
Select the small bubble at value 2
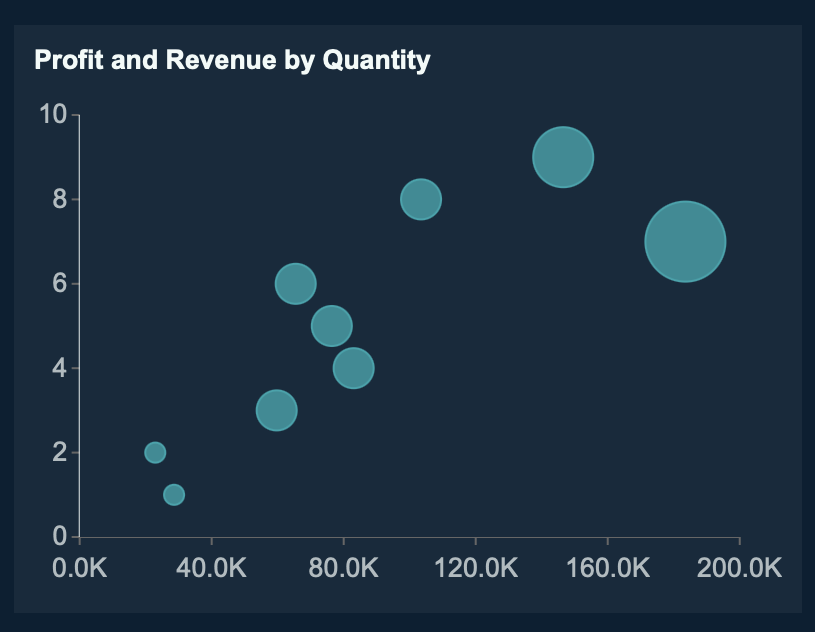[155, 452]
